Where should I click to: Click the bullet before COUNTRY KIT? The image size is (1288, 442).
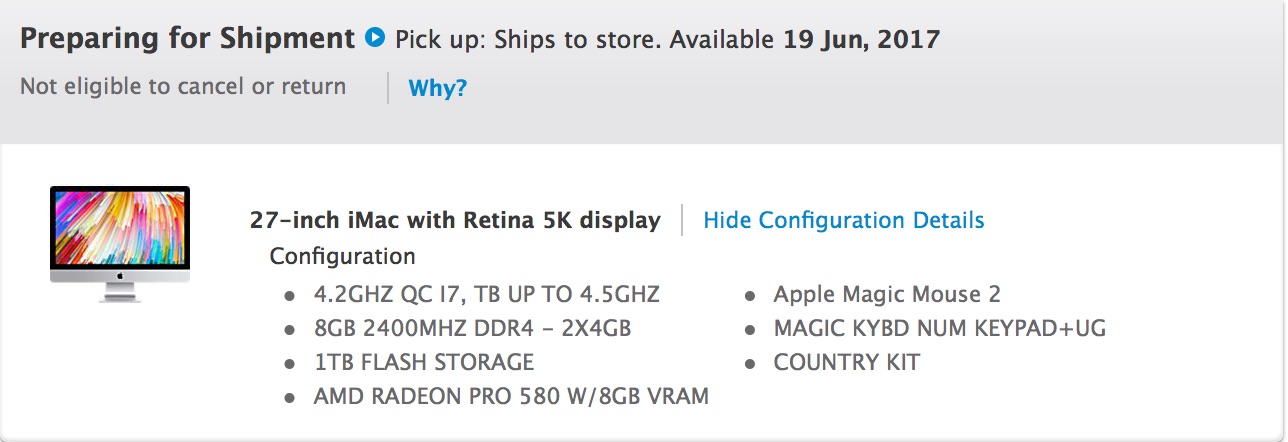point(750,363)
